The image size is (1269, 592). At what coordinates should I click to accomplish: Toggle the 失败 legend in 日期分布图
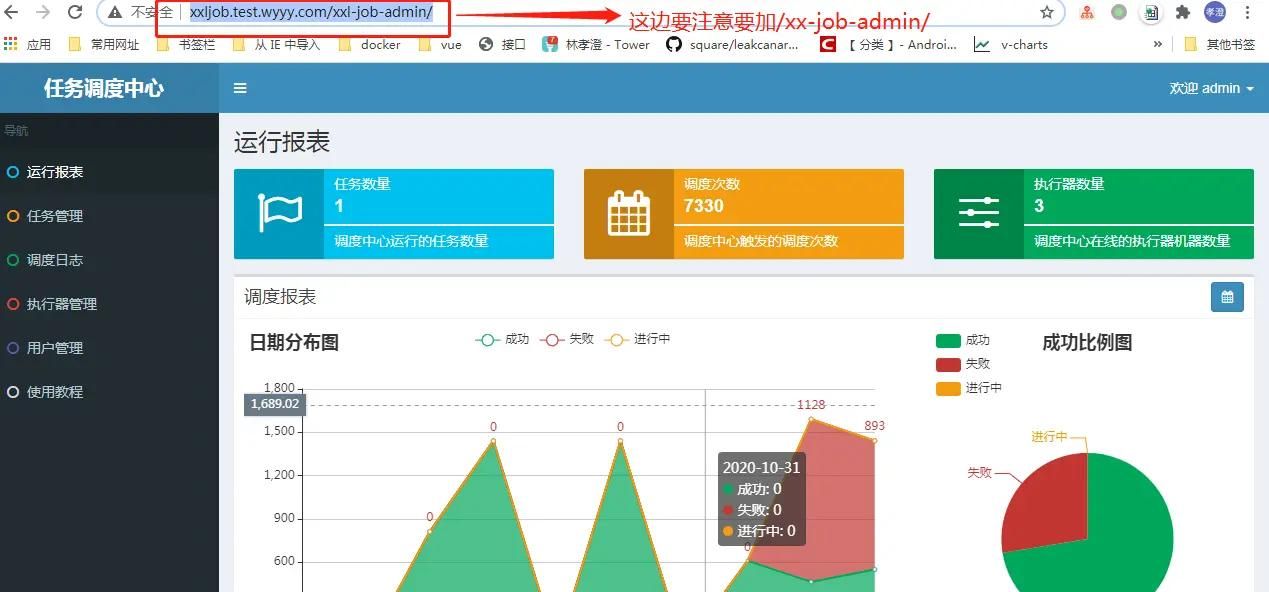pos(568,340)
